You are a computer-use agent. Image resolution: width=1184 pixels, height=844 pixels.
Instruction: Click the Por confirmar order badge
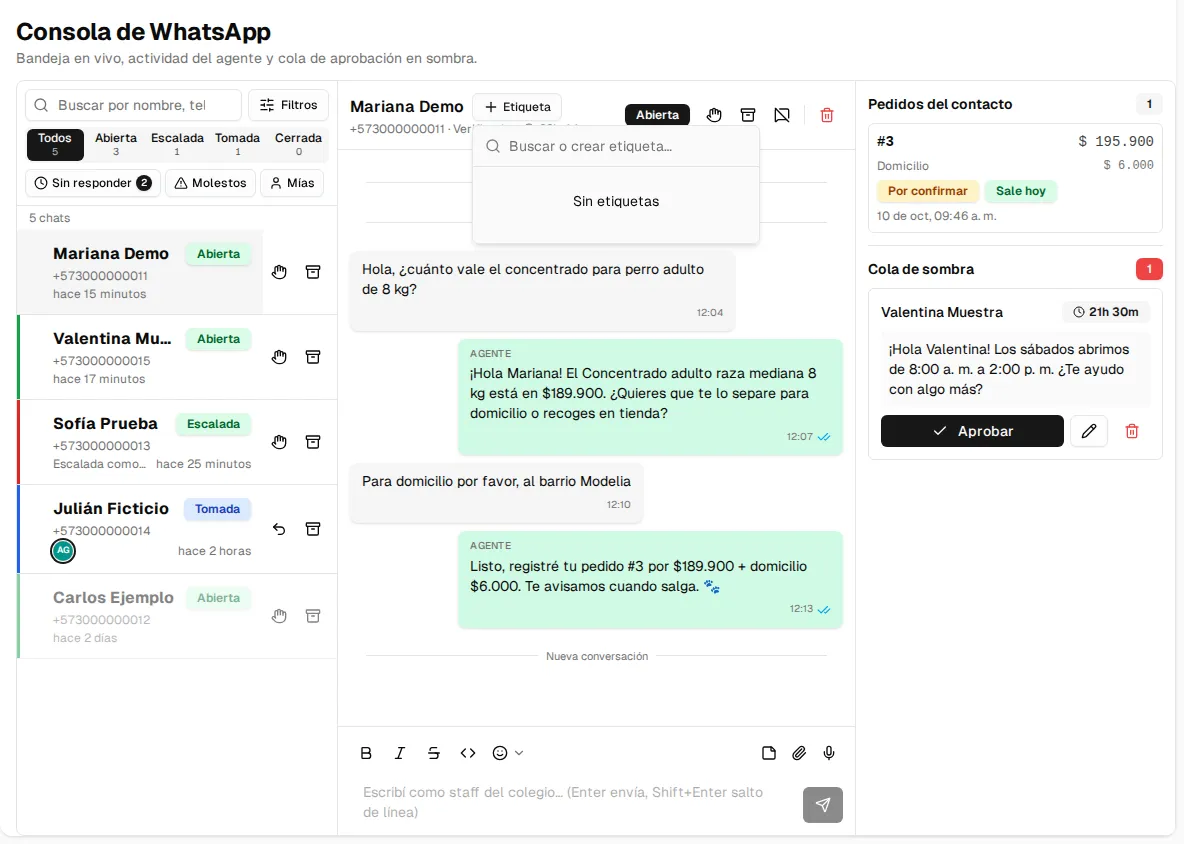point(927,191)
